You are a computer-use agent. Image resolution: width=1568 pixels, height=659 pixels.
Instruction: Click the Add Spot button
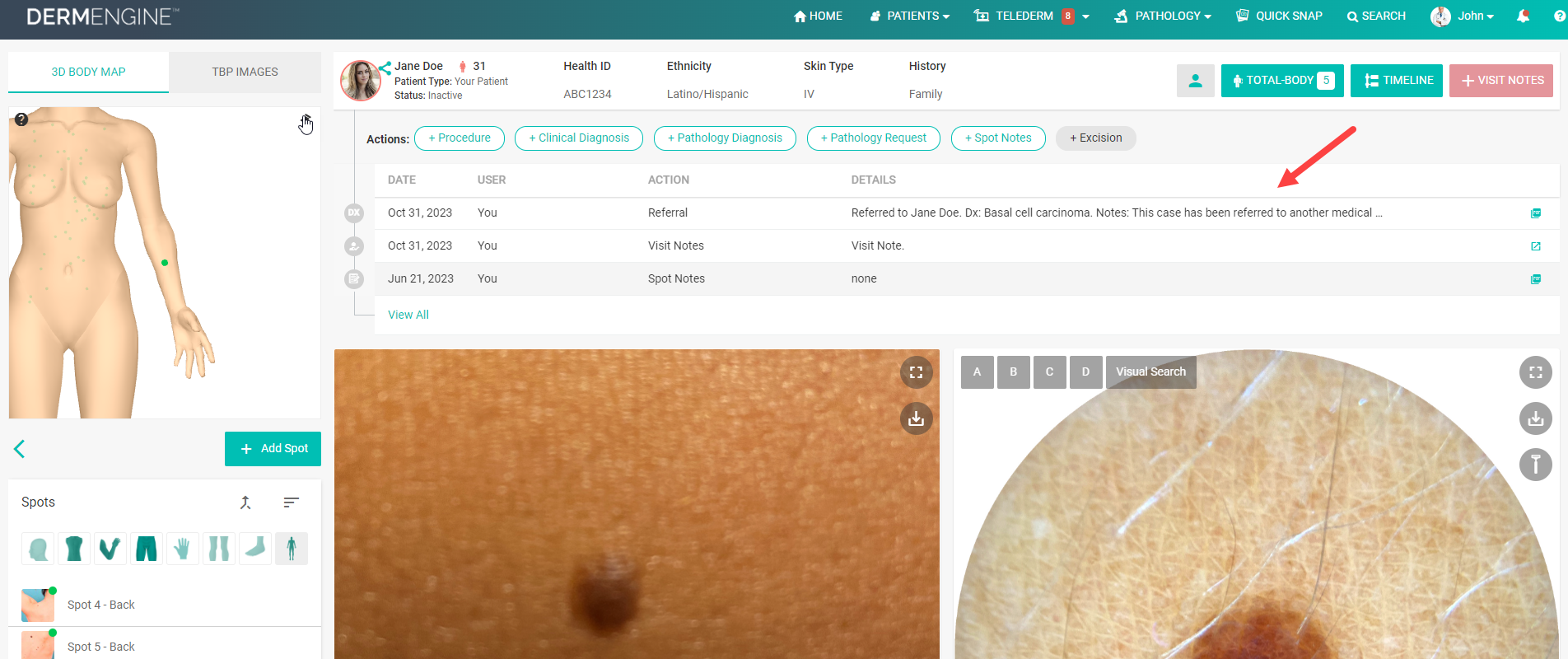tap(273, 449)
